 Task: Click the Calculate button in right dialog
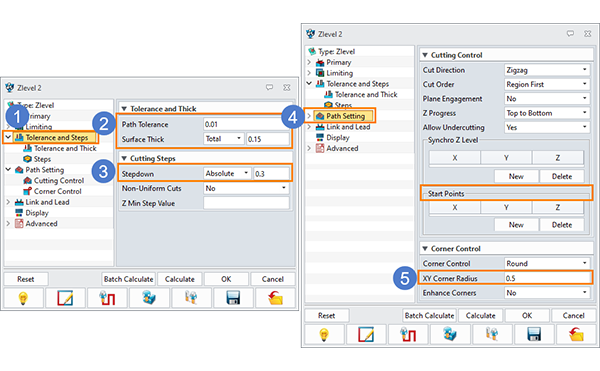(x=481, y=316)
